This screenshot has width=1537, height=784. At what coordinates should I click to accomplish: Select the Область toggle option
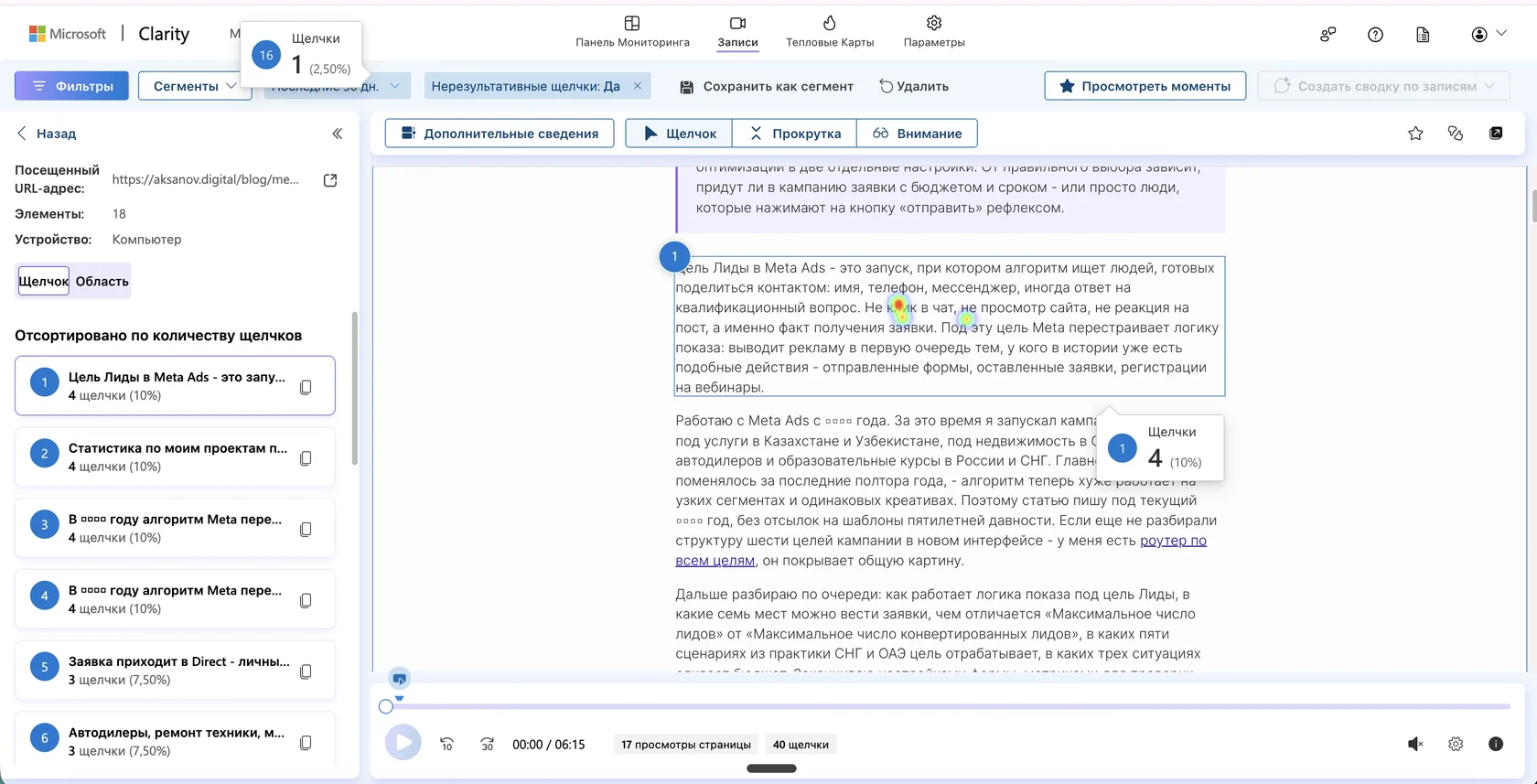pos(102,281)
